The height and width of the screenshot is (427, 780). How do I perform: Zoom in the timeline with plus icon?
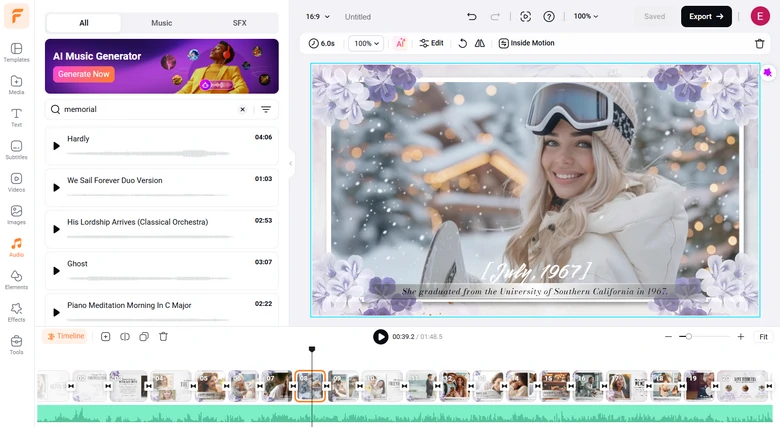point(741,337)
